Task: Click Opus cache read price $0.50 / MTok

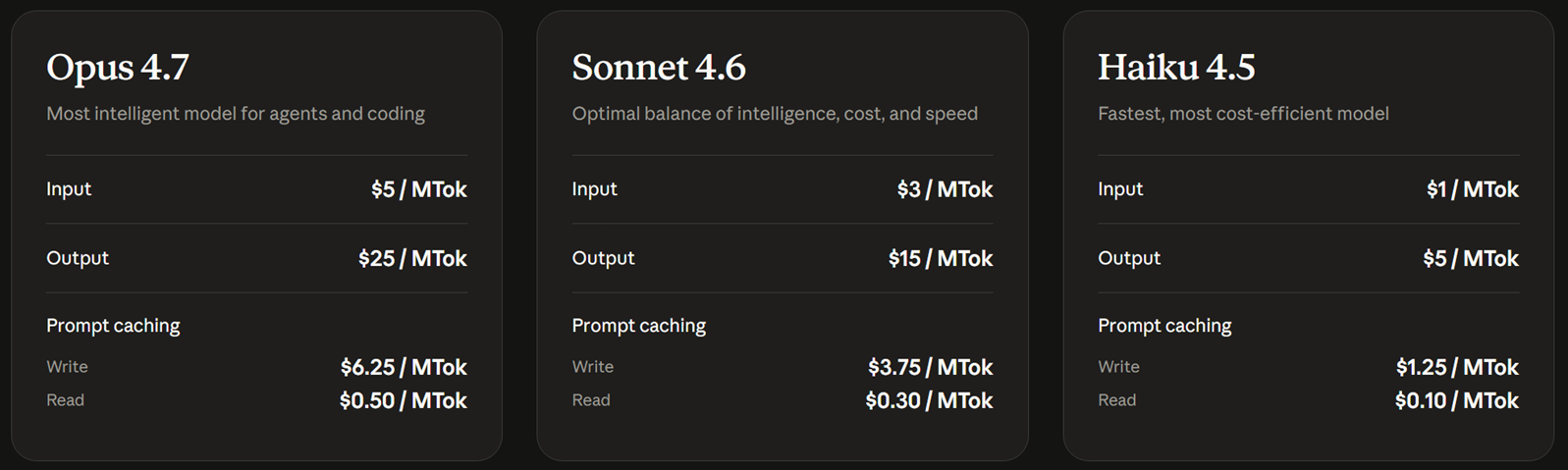Action: [404, 400]
